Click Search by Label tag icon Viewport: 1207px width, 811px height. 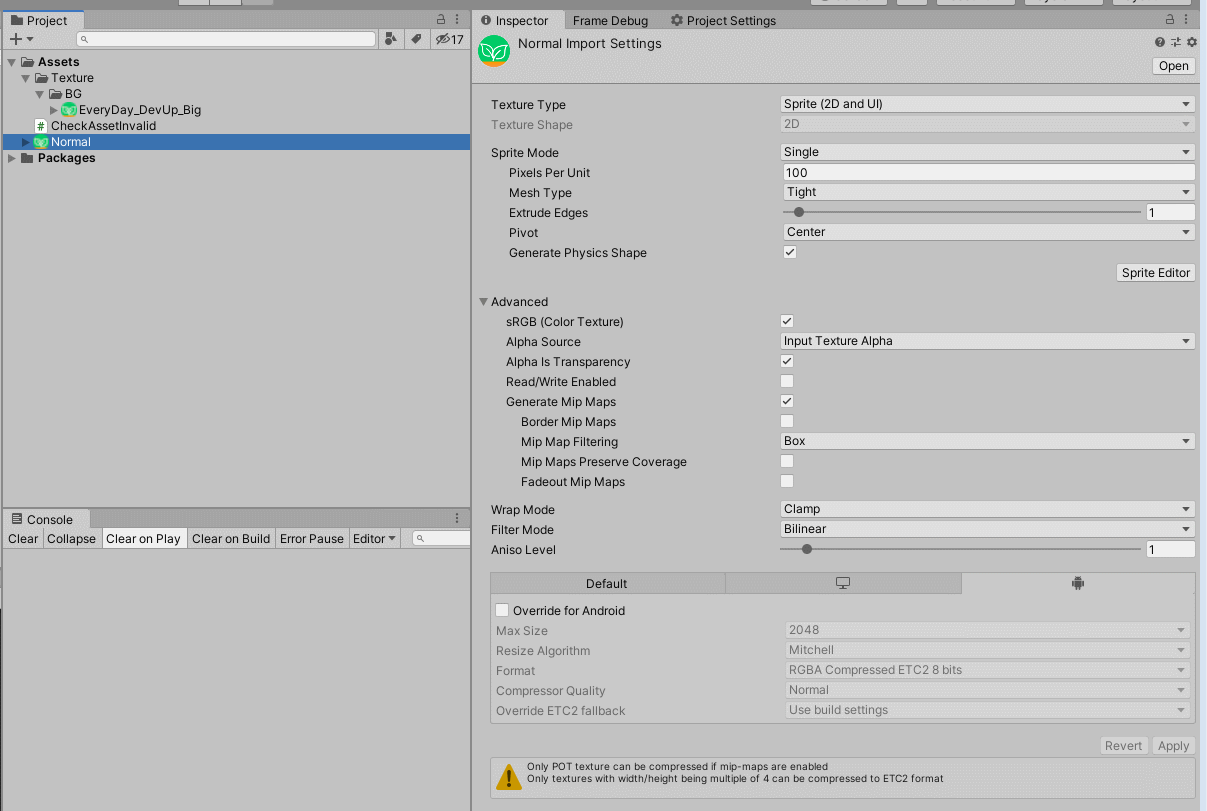(x=416, y=39)
